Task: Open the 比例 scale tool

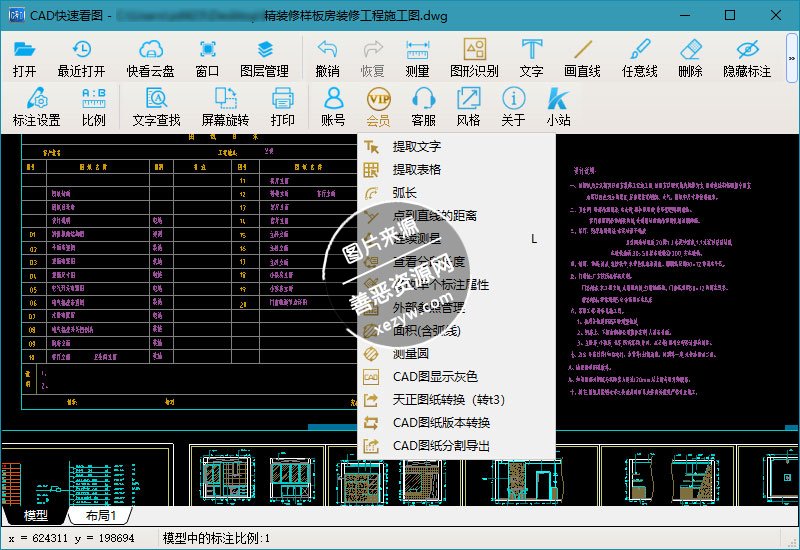Action: (x=93, y=107)
